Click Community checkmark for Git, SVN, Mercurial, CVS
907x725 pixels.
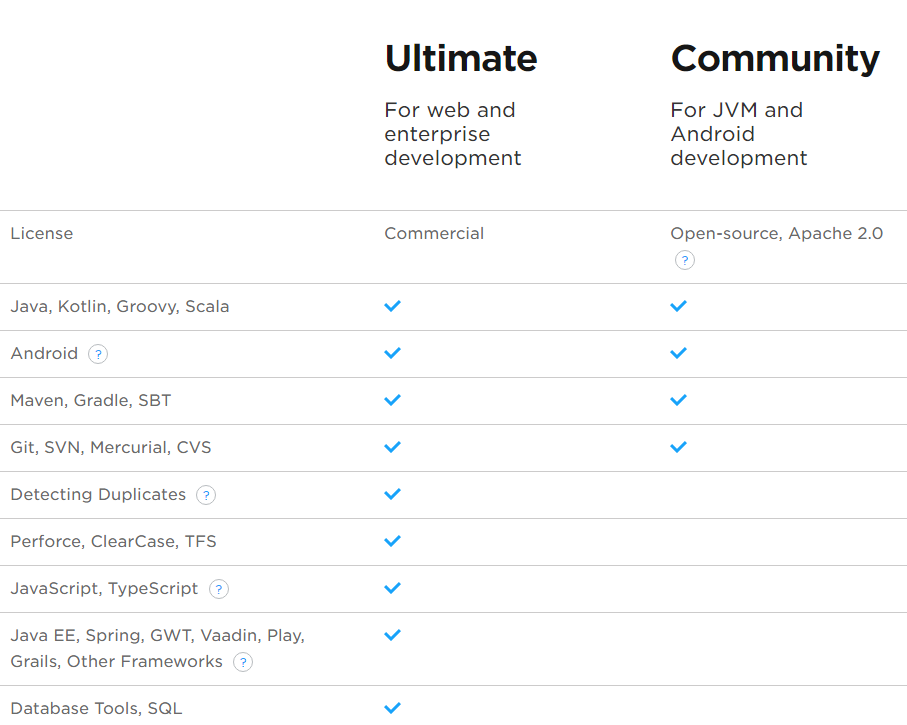[678, 447]
